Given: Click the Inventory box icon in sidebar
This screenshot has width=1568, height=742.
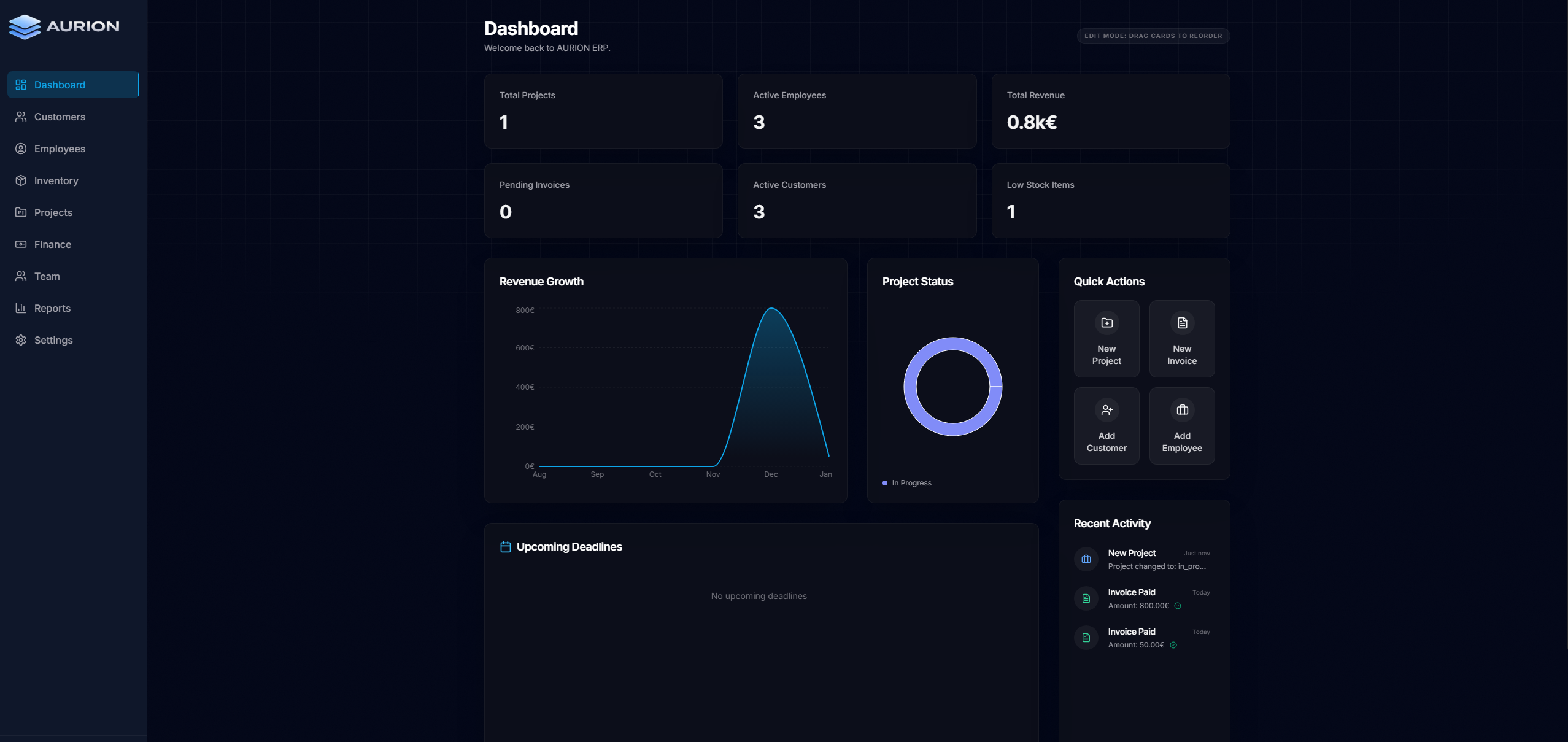Looking at the screenshot, I should point(21,180).
